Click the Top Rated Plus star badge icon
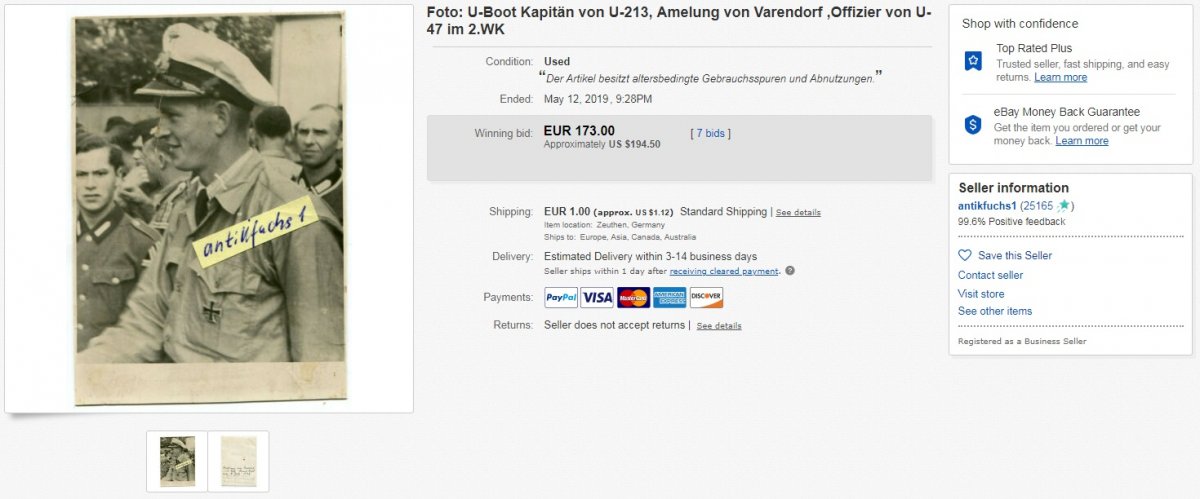This screenshot has height=499, width=1200. coord(973,61)
